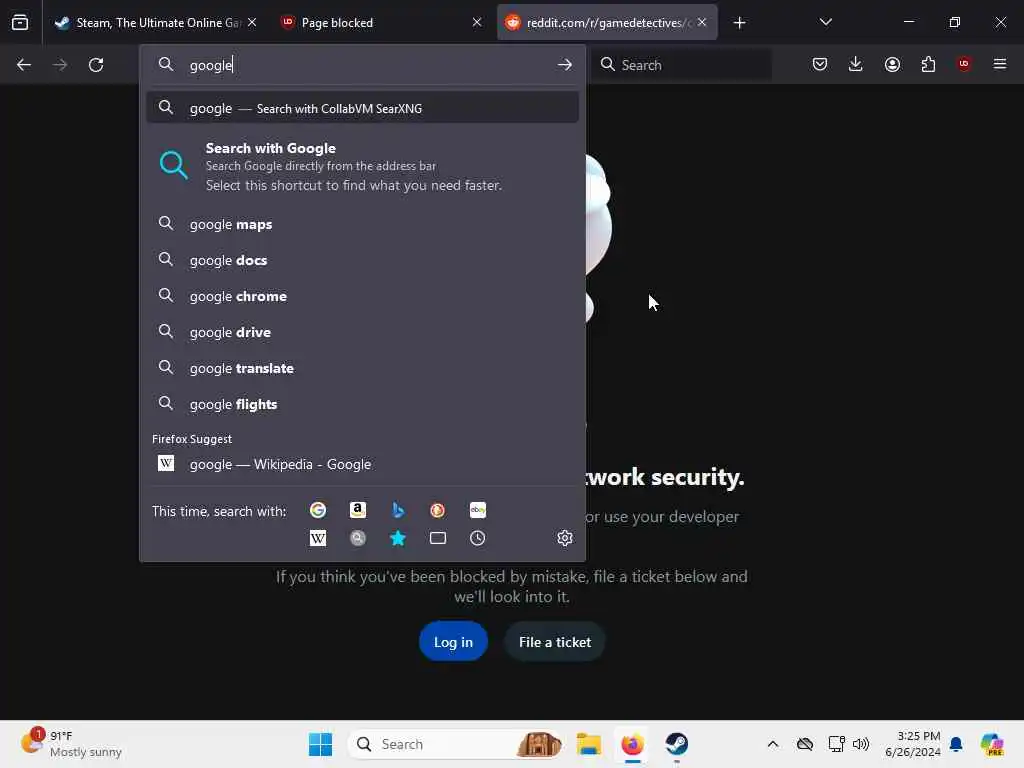Open the Extensions puzzle icon
The image size is (1024, 768).
click(x=928, y=64)
